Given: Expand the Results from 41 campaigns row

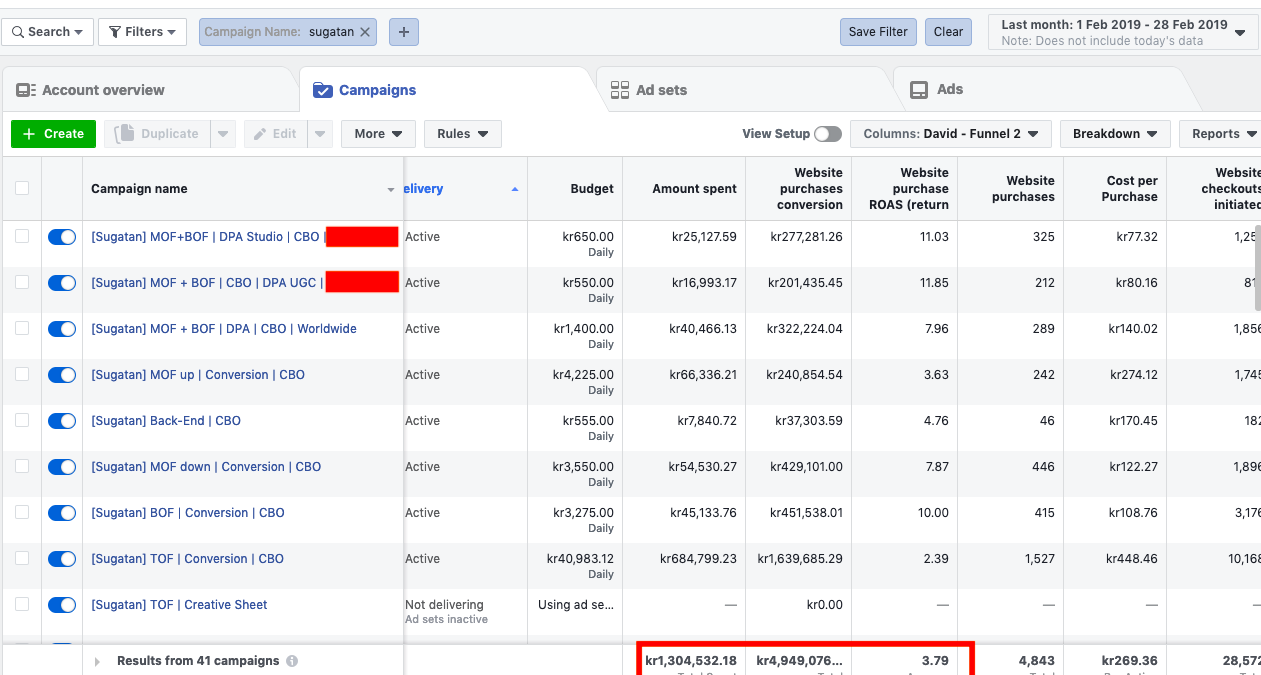Looking at the screenshot, I should click(97, 660).
